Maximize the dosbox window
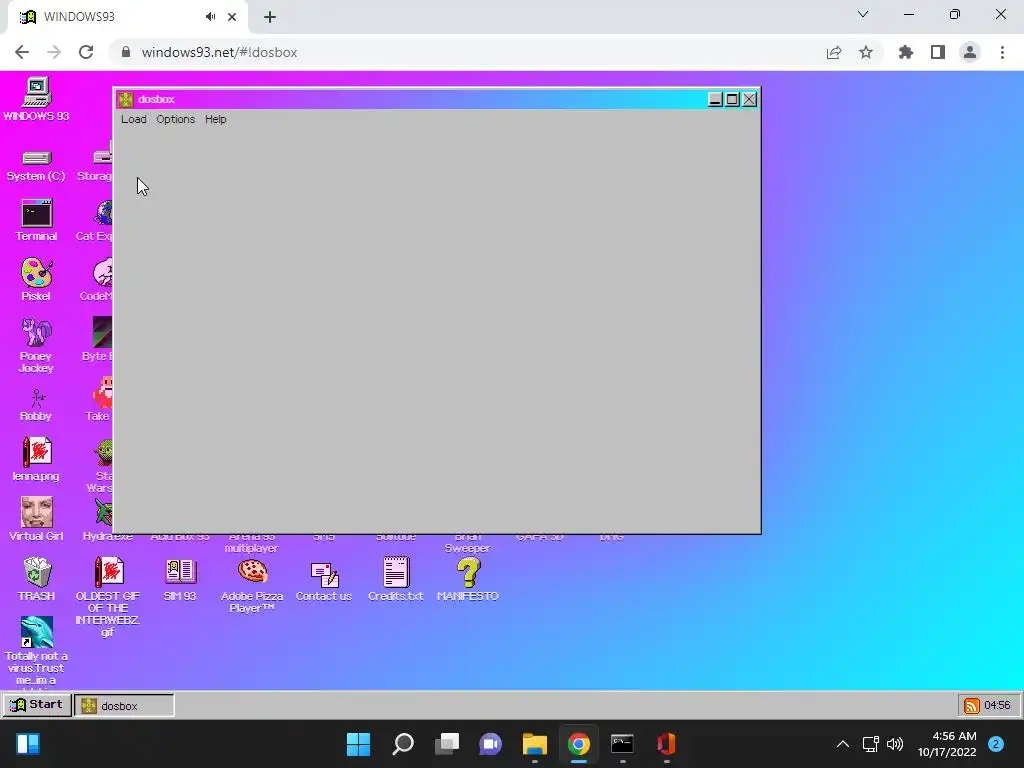This screenshot has width=1024, height=768. coord(732,99)
